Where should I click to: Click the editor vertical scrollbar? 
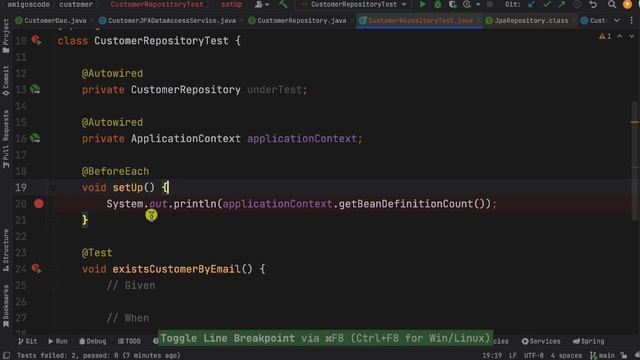click(x=635, y=163)
